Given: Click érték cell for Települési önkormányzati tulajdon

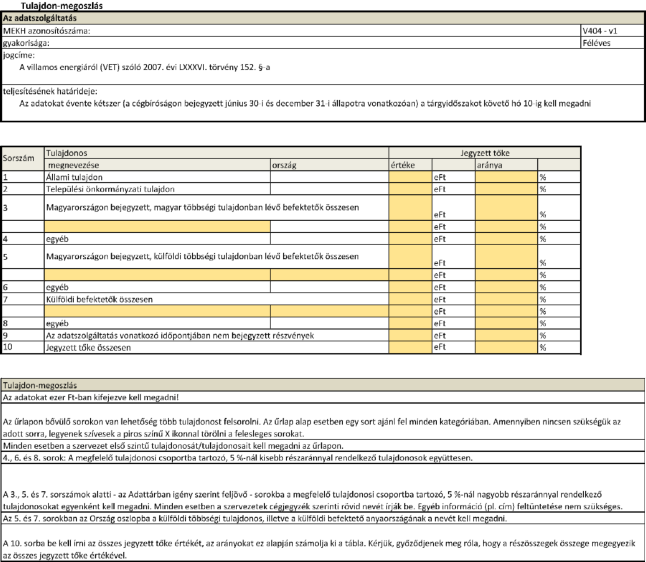Looking at the screenshot, I should pyautogui.click(x=408, y=188).
